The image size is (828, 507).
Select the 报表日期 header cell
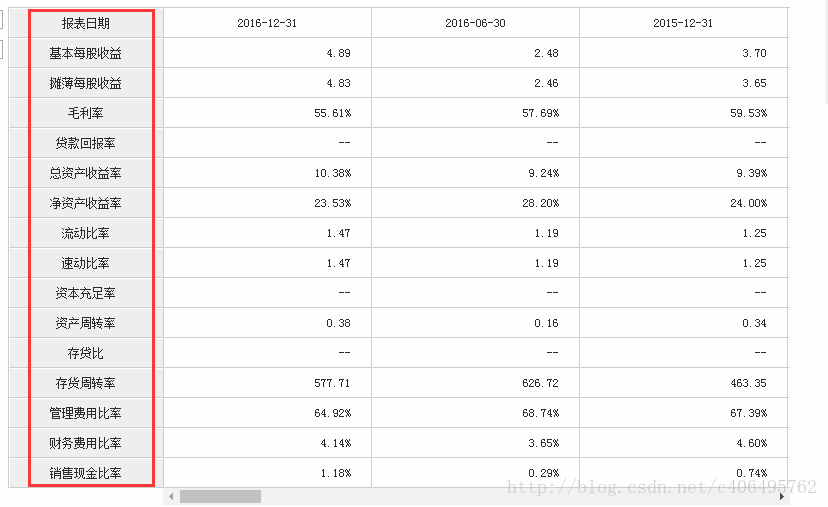click(x=86, y=23)
